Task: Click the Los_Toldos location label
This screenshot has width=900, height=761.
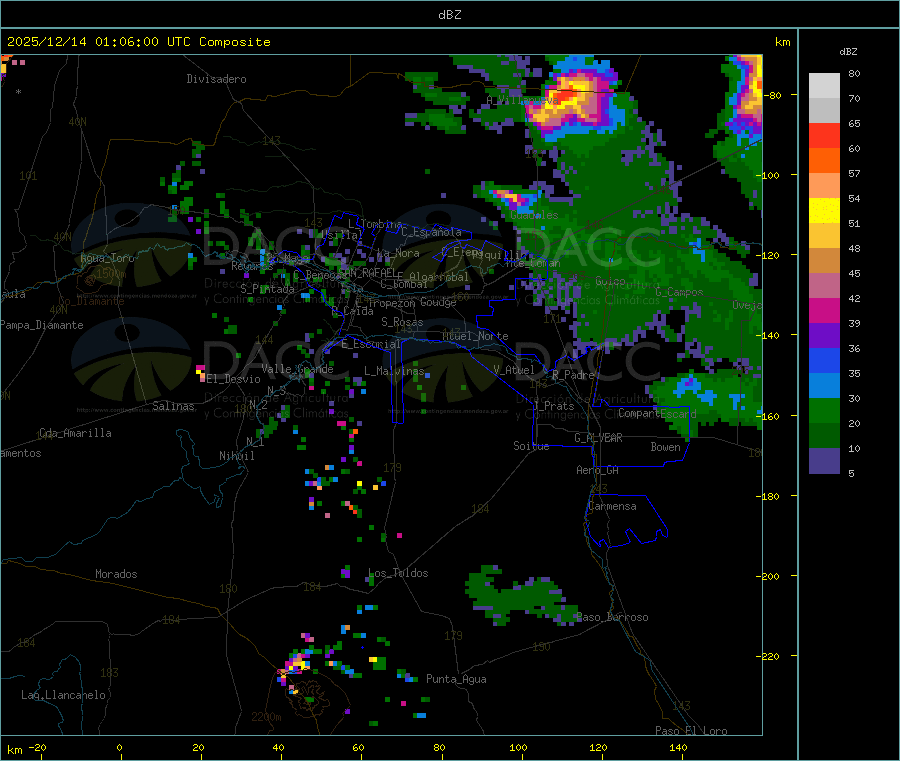Action: [x=398, y=573]
